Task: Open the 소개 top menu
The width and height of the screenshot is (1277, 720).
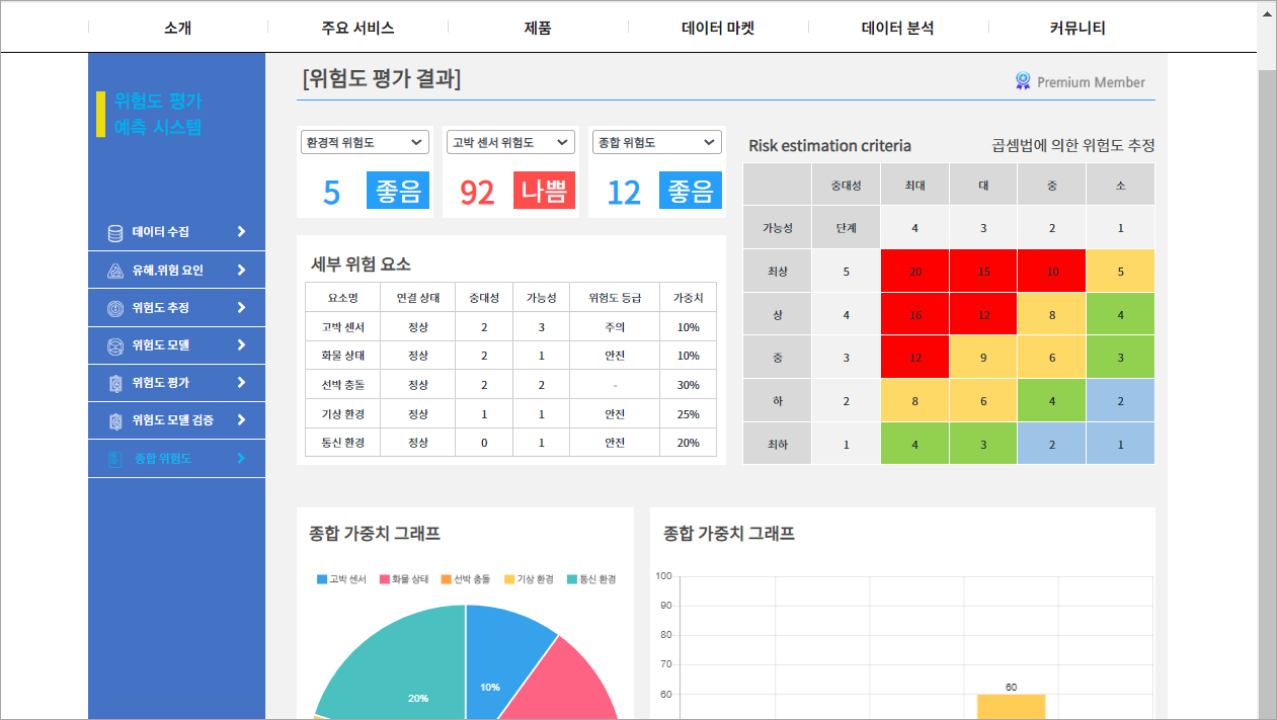Action: 178,28
